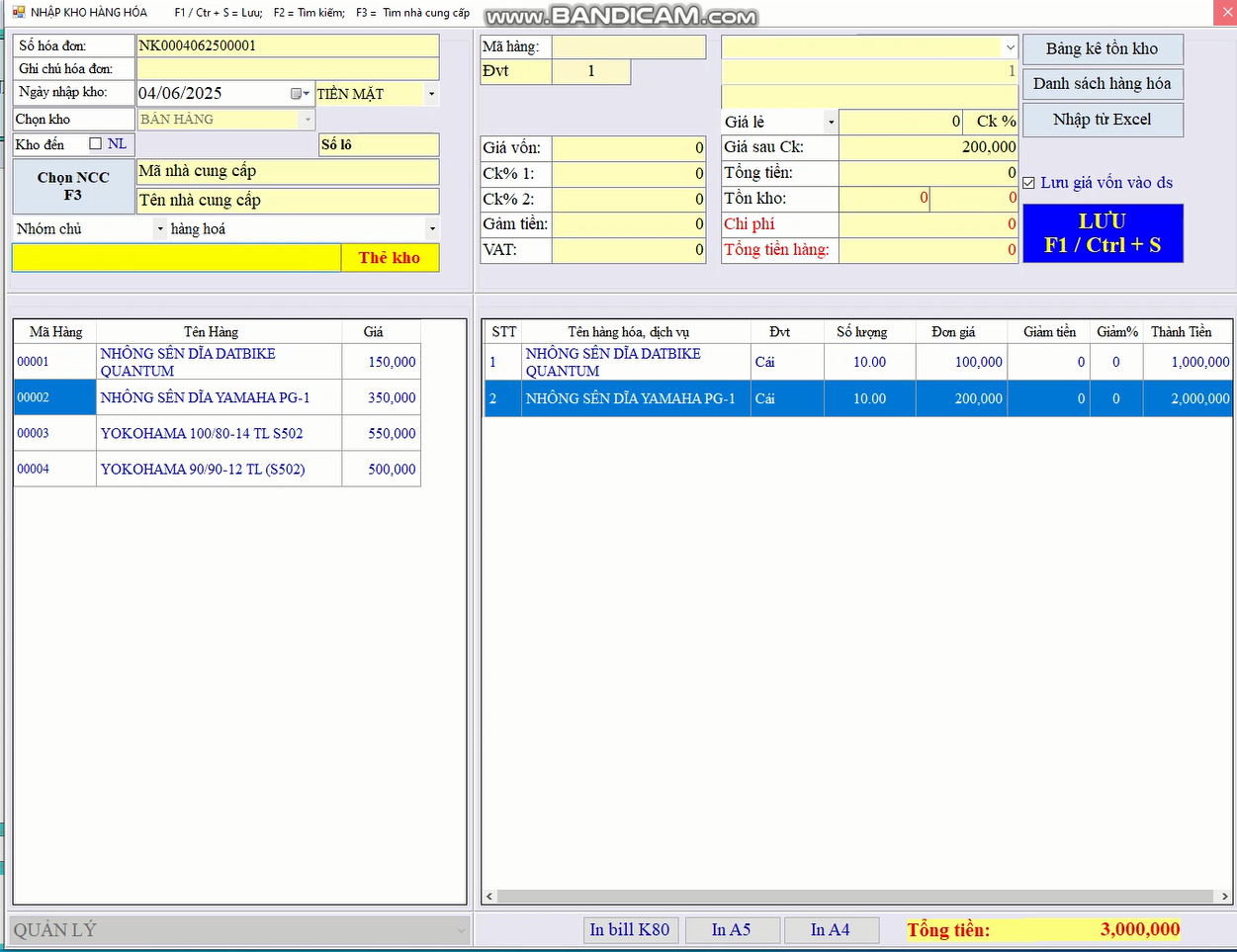Viewport: 1237px width, 952px height.
Task: Click Danh sách hàng hóa button
Action: tap(1102, 84)
